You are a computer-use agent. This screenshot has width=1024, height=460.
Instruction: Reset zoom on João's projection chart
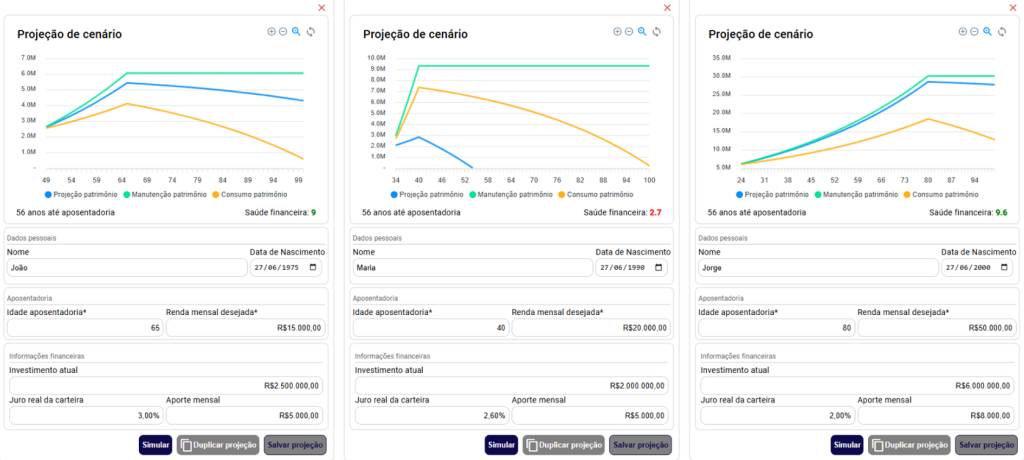(311, 31)
